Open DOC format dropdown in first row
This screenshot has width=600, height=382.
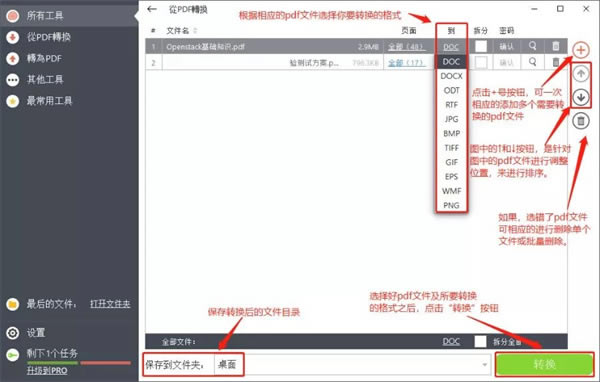click(451, 47)
